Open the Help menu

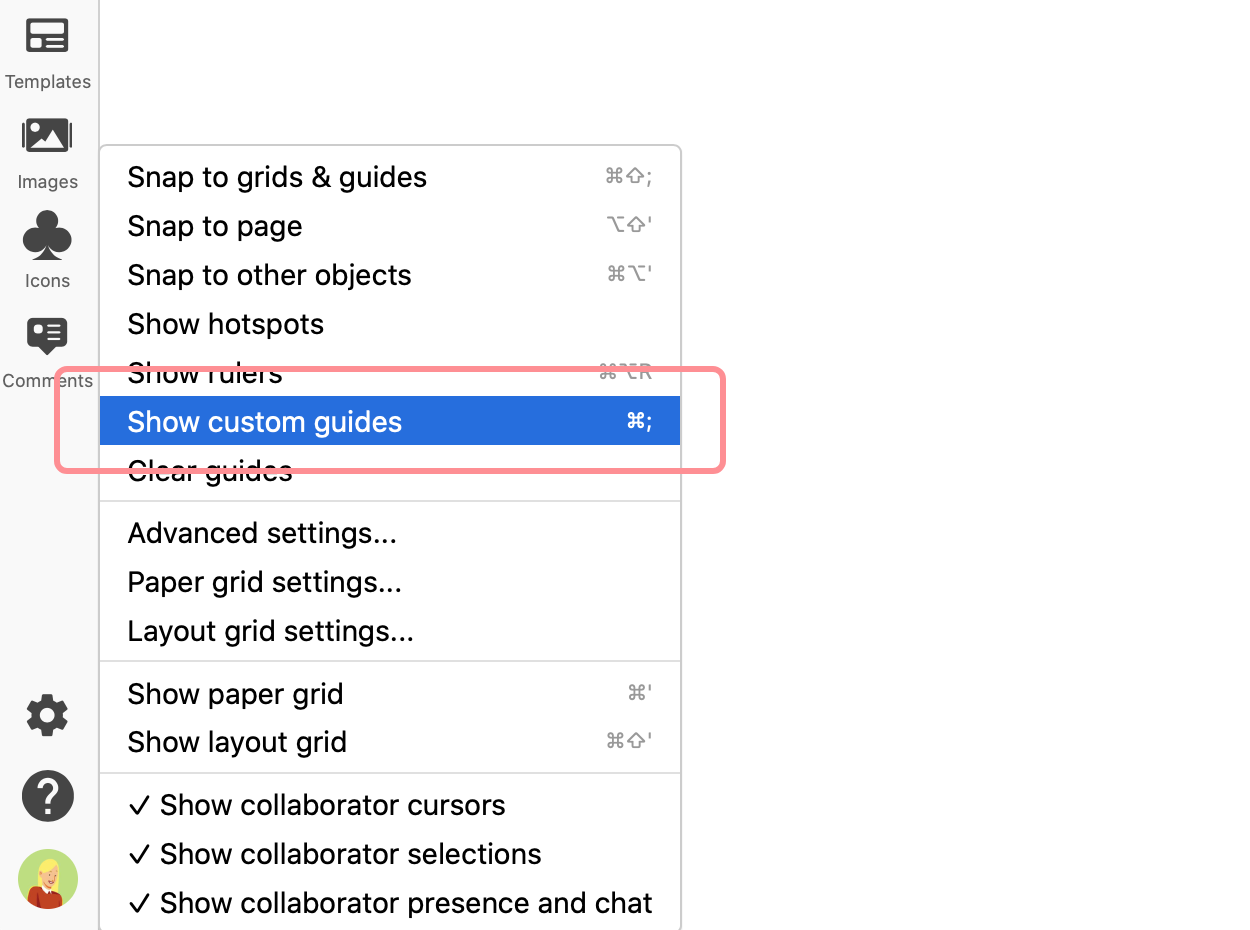47,795
